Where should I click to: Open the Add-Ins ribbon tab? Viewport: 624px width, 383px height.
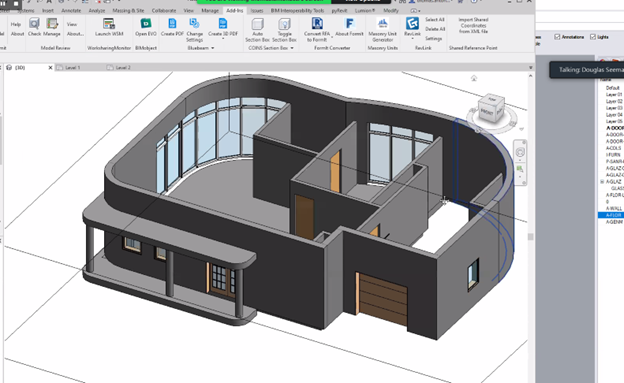coord(234,10)
